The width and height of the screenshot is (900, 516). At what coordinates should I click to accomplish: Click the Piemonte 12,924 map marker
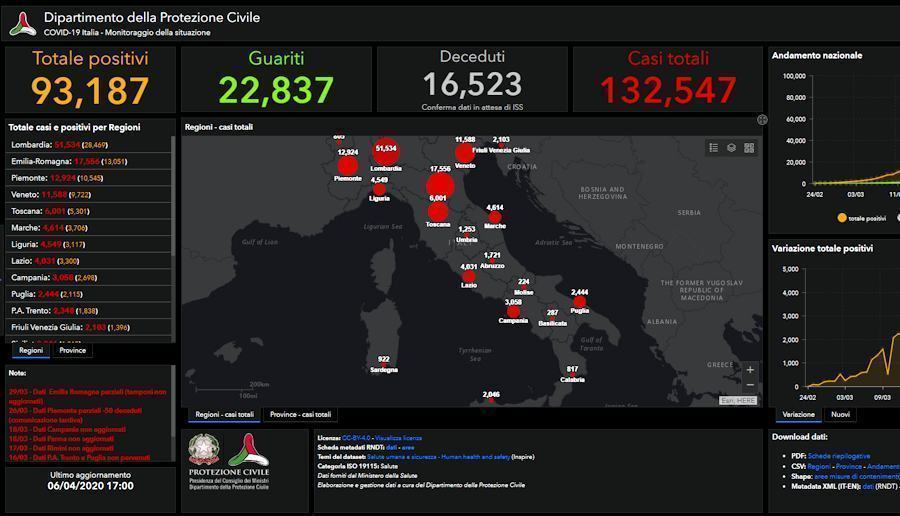347,165
